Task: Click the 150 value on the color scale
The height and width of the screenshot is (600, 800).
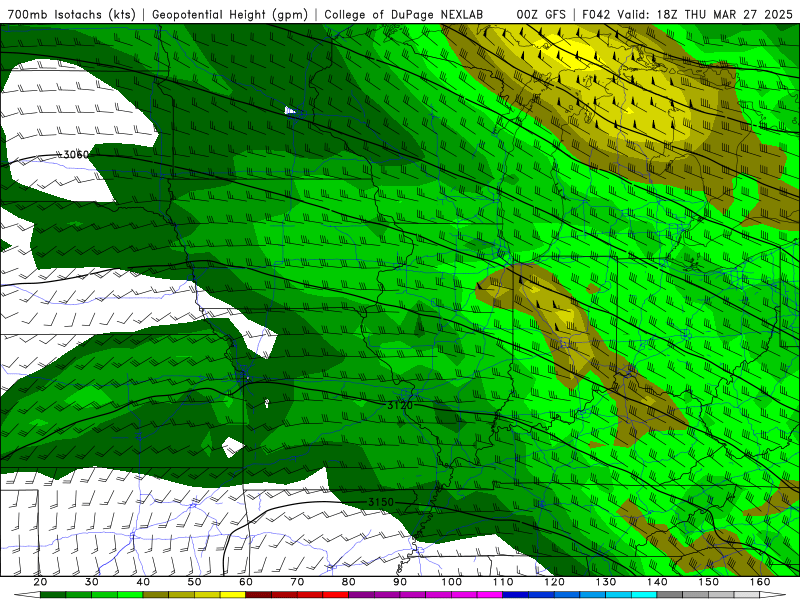Action: [709, 582]
